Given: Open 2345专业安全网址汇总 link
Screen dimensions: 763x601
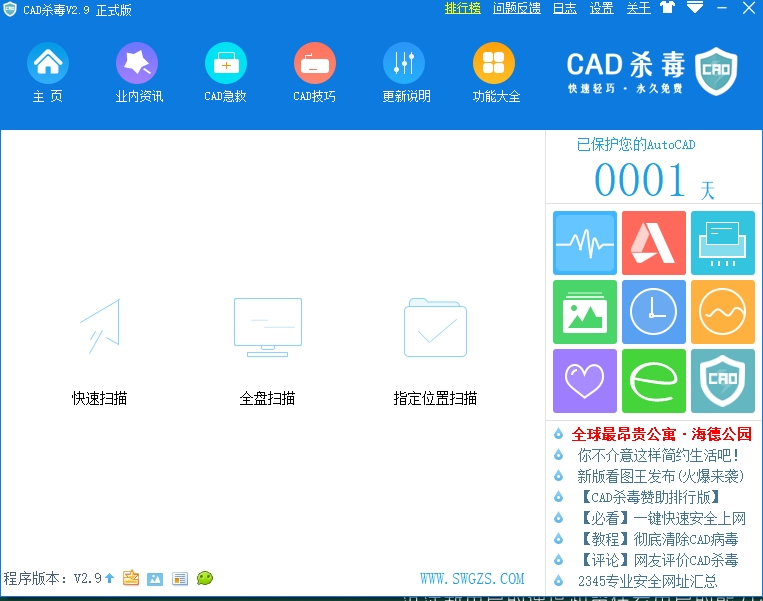Looking at the screenshot, I should (647, 581).
